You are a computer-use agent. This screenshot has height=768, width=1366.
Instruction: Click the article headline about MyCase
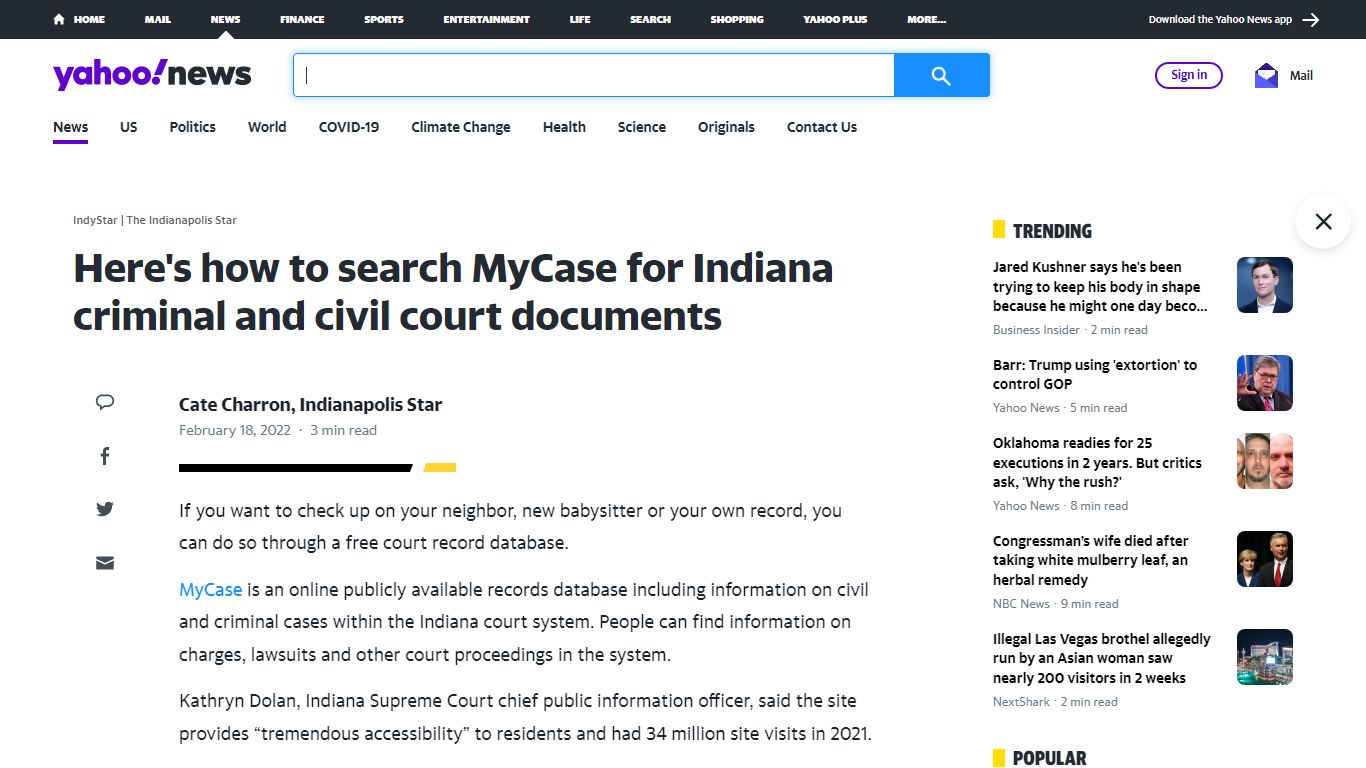(453, 292)
